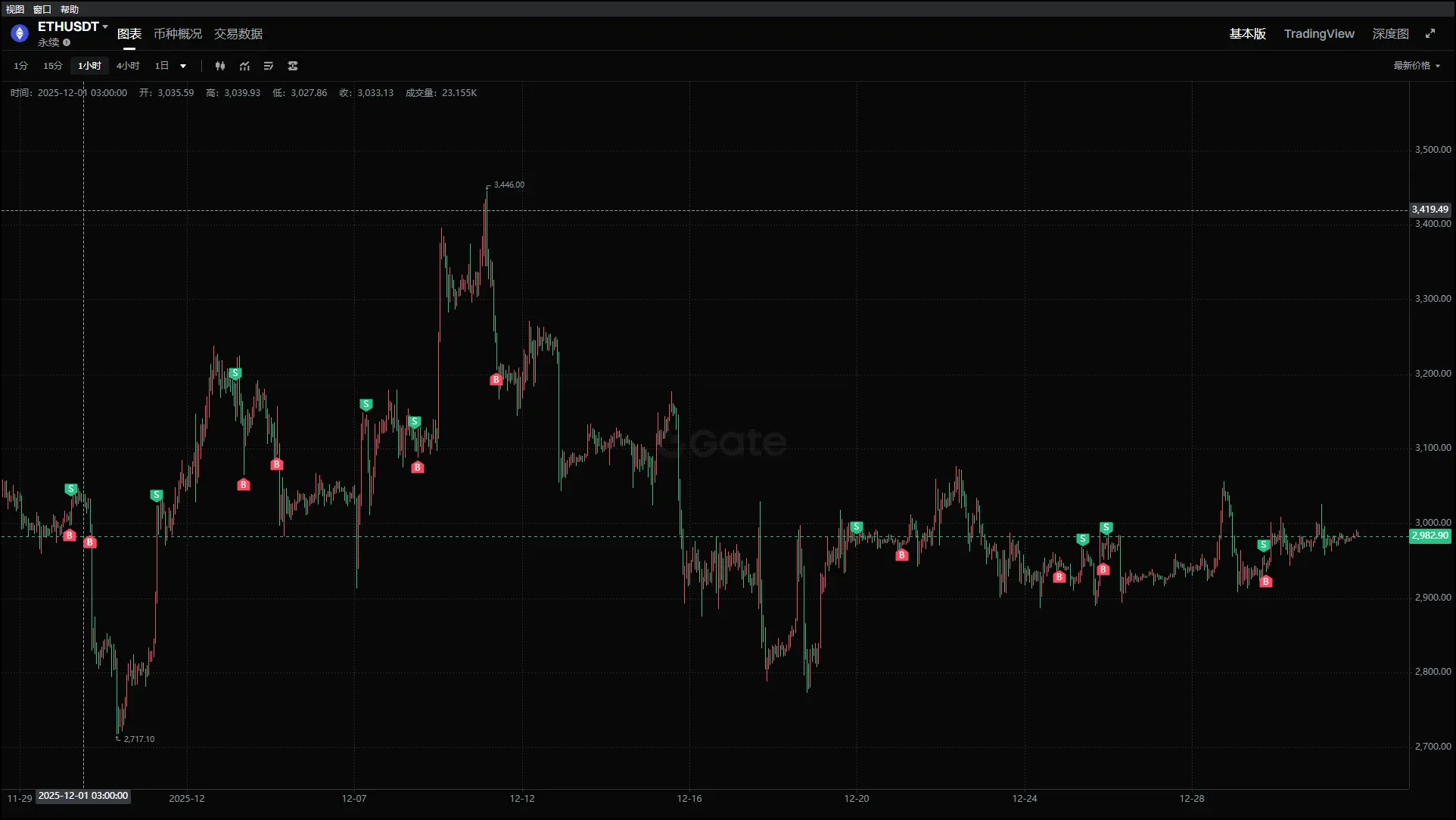Click the candlestick chart style icon
This screenshot has width=1456, height=820.
pyautogui.click(x=219, y=66)
